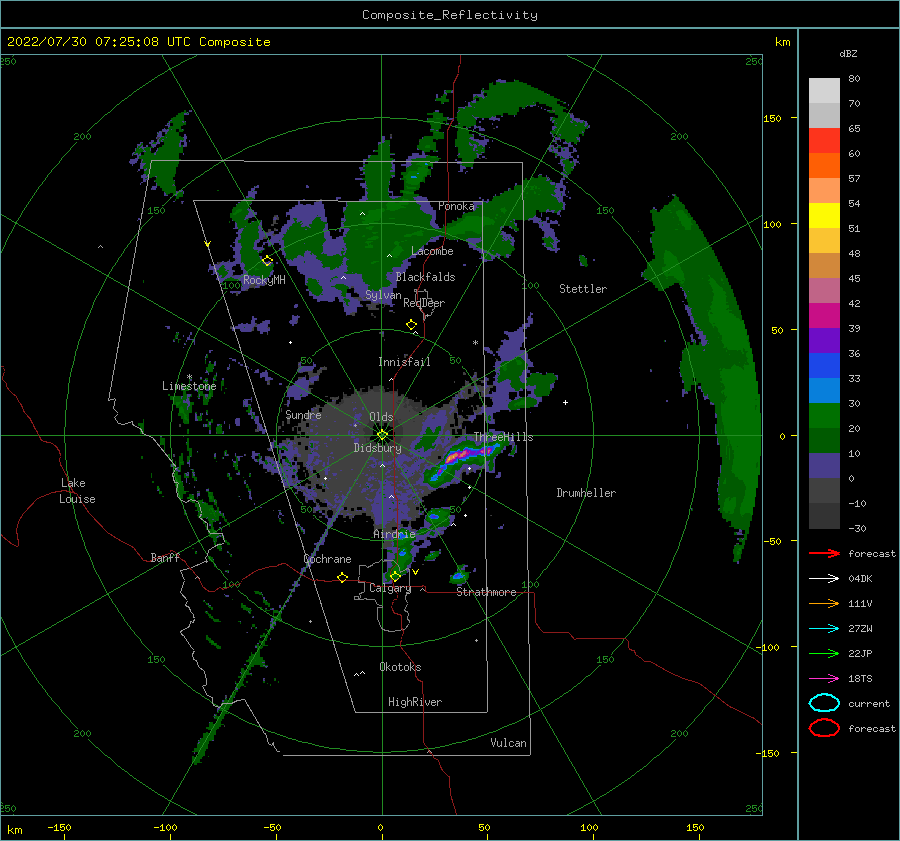Image resolution: width=900 pixels, height=841 pixels.
Task: Click the red forecast ellipse legend icon
Action: point(824,728)
